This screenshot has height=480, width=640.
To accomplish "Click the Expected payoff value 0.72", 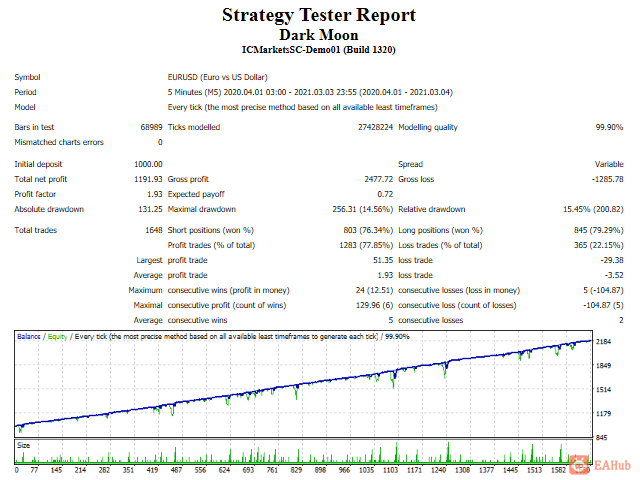I will tap(385, 194).
